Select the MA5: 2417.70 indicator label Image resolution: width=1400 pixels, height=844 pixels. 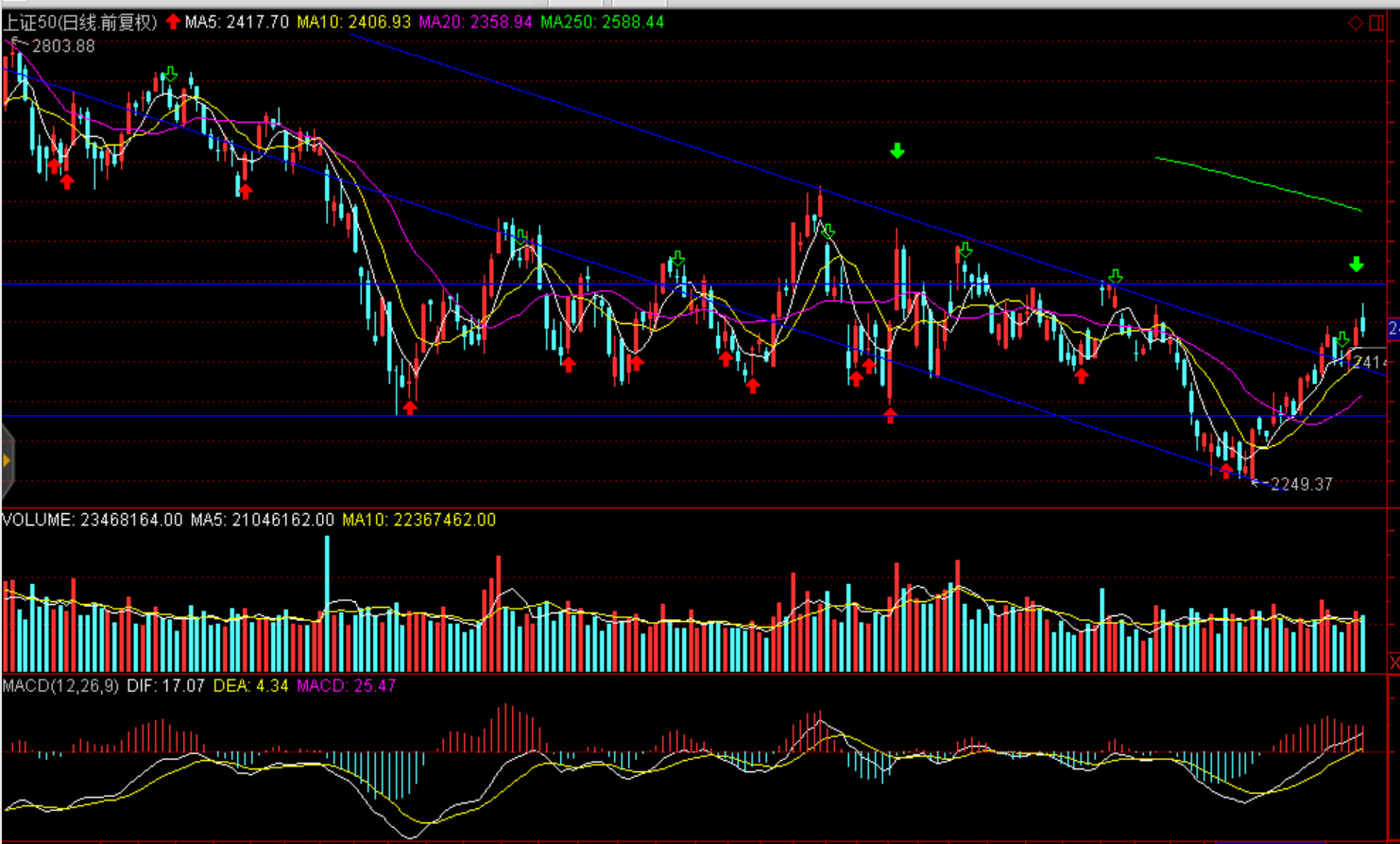tap(236, 22)
